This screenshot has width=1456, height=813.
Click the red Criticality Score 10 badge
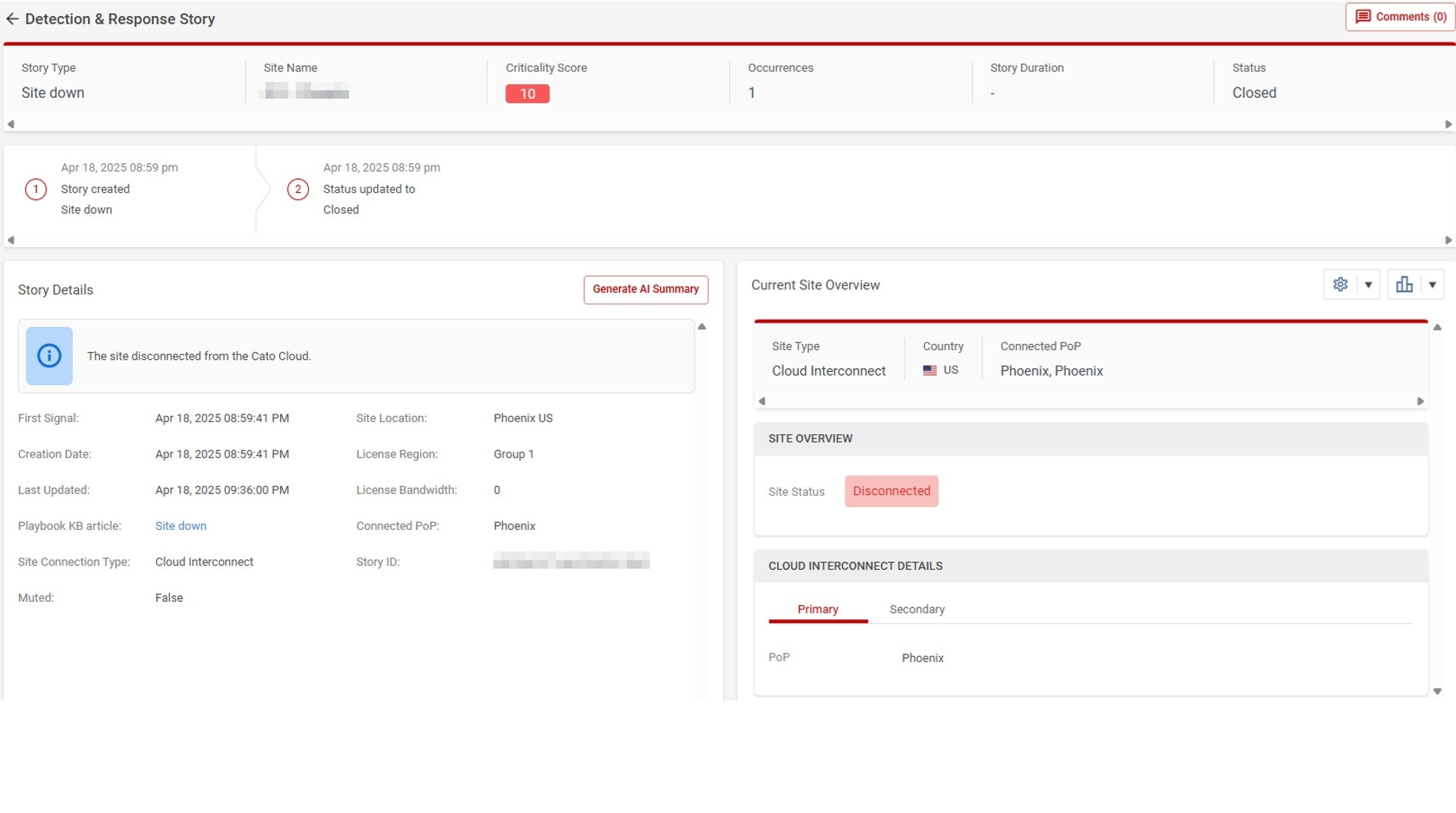tap(527, 94)
